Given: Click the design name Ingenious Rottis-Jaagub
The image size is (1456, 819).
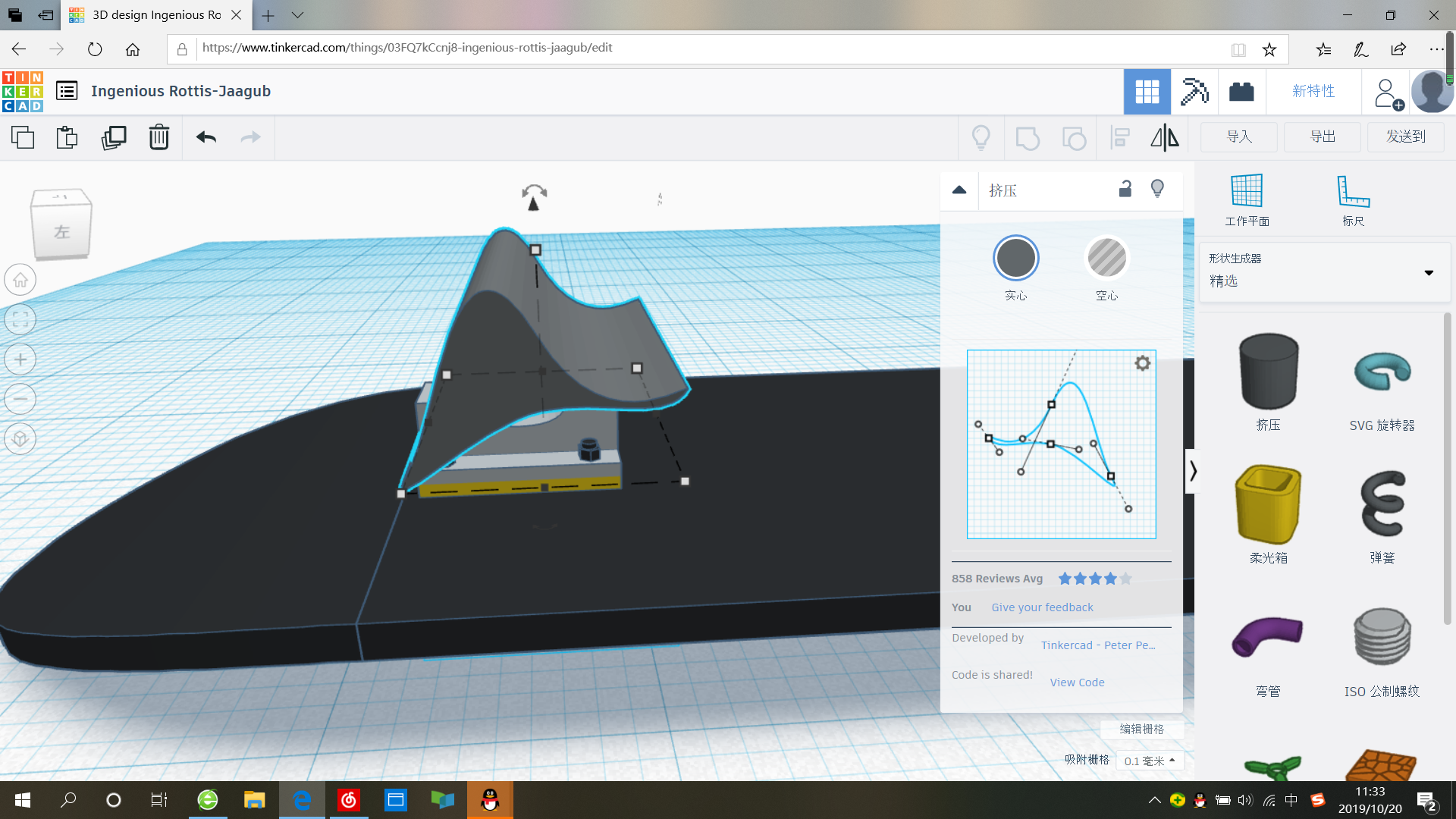Looking at the screenshot, I should tap(180, 91).
